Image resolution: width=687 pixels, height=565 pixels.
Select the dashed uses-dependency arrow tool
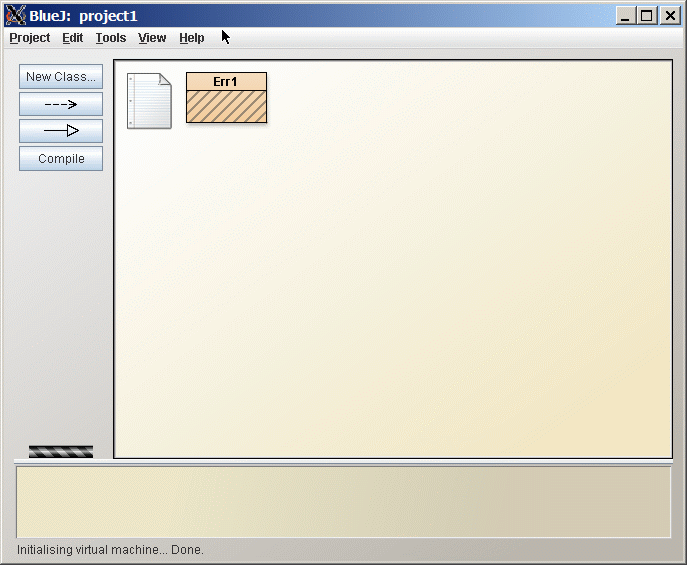(61, 104)
